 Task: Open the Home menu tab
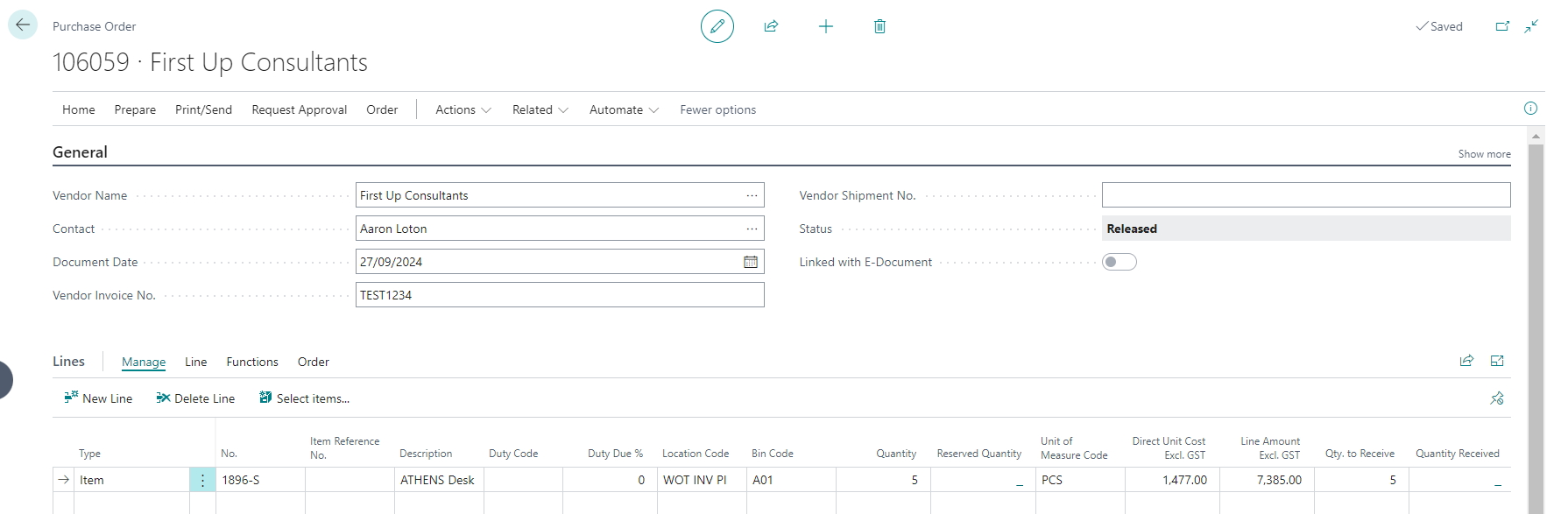[x=79, y=109]
